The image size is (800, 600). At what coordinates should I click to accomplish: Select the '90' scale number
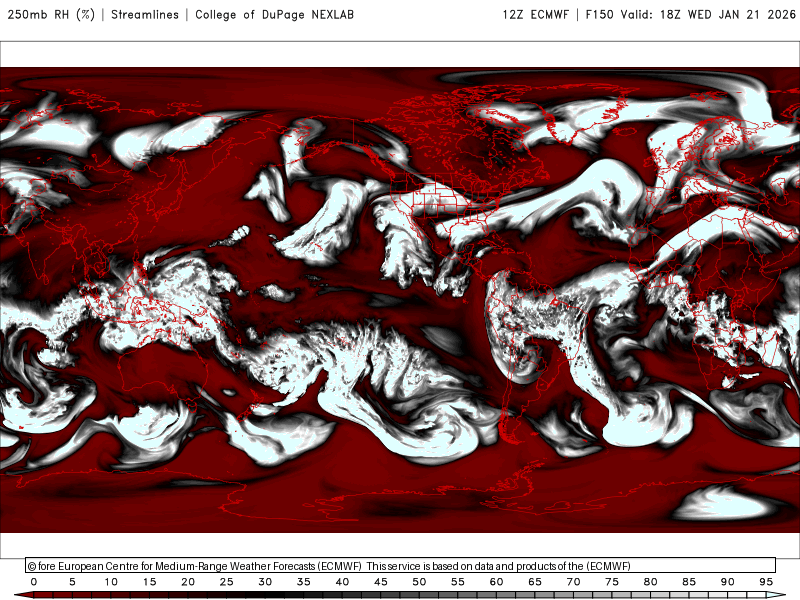point(728,582)
